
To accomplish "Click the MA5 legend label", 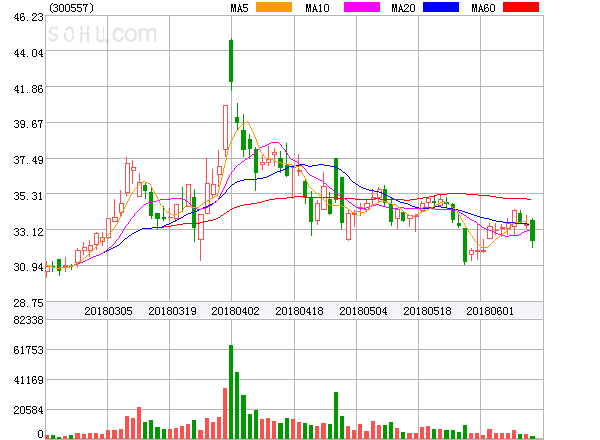I will tap(239, 8).
